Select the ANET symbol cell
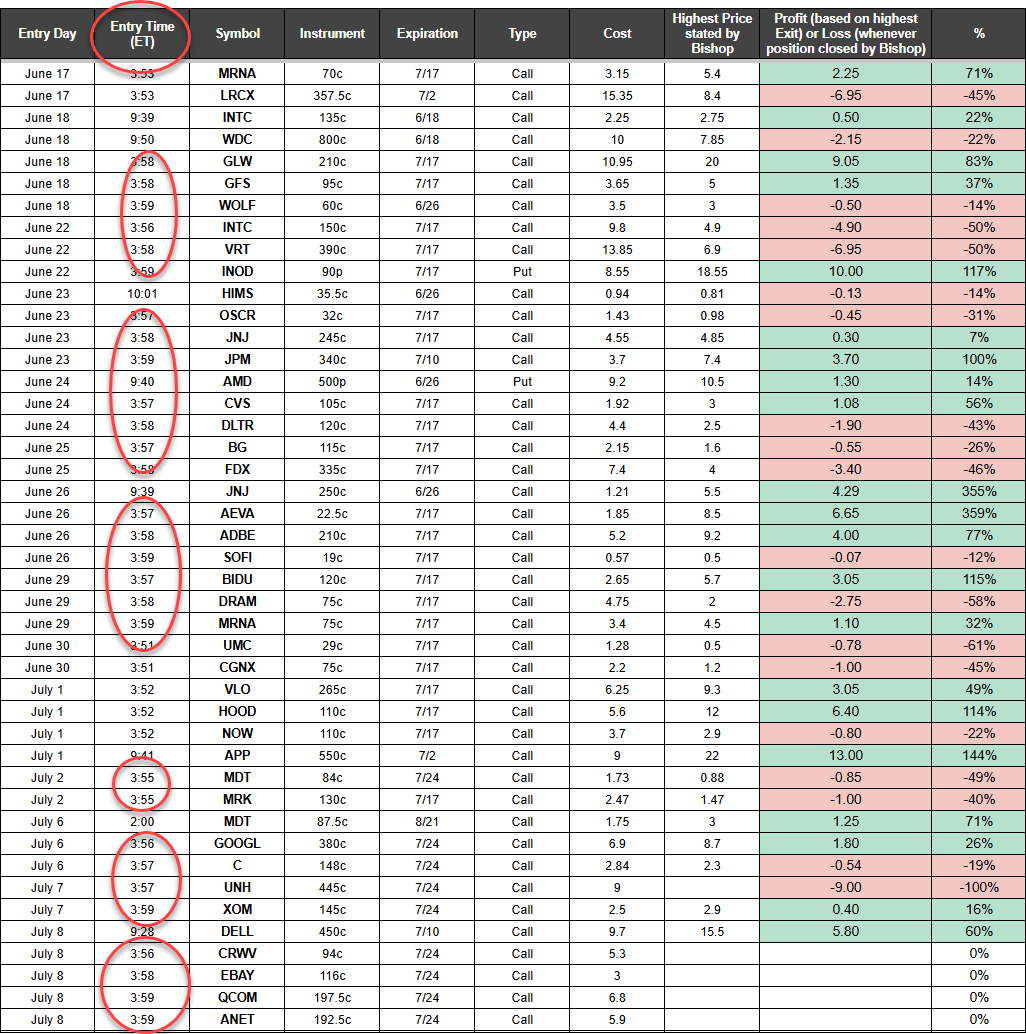Image resolution: width=1026 pixels, height=1034 pixels. (237, 1019)
